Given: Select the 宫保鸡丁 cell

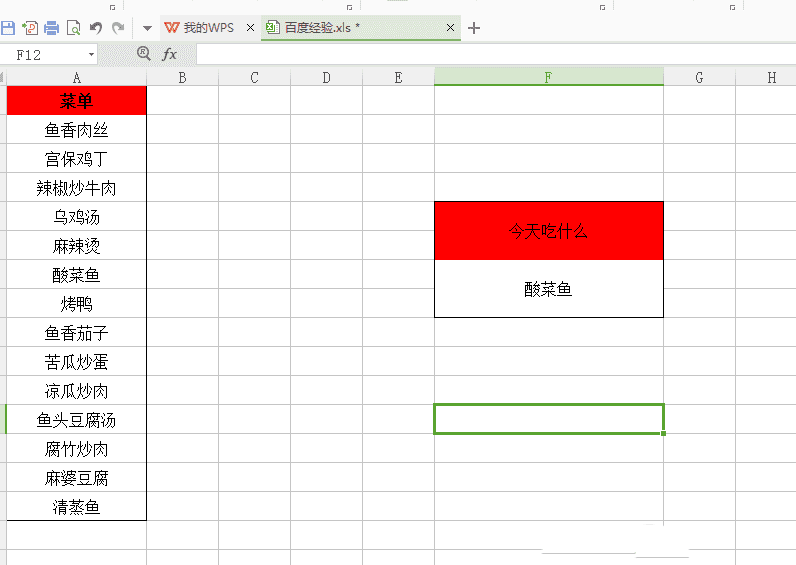Looking at the screenshot, I should [76, 159].
